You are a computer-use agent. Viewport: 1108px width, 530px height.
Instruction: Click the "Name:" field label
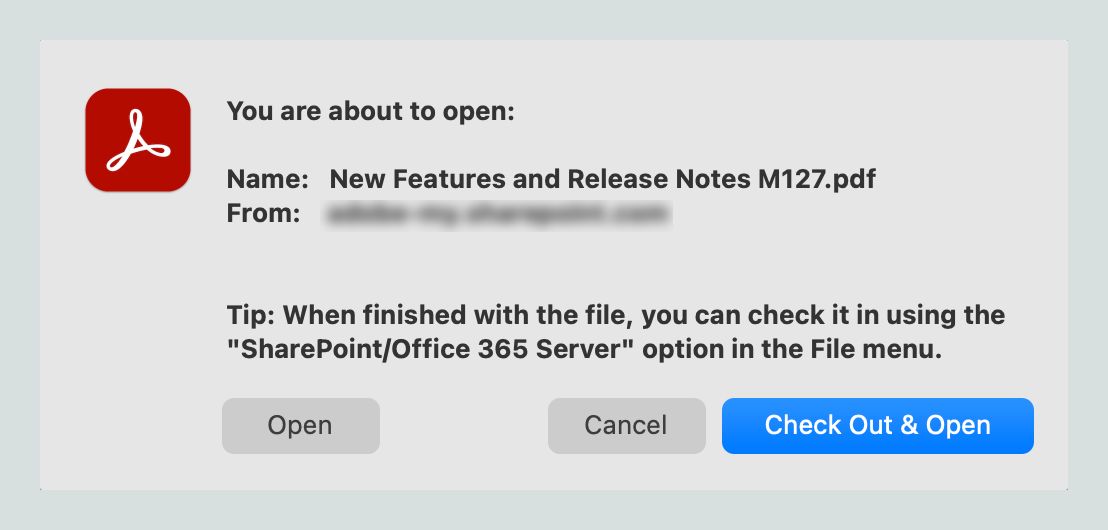click(x=267, y=180)
